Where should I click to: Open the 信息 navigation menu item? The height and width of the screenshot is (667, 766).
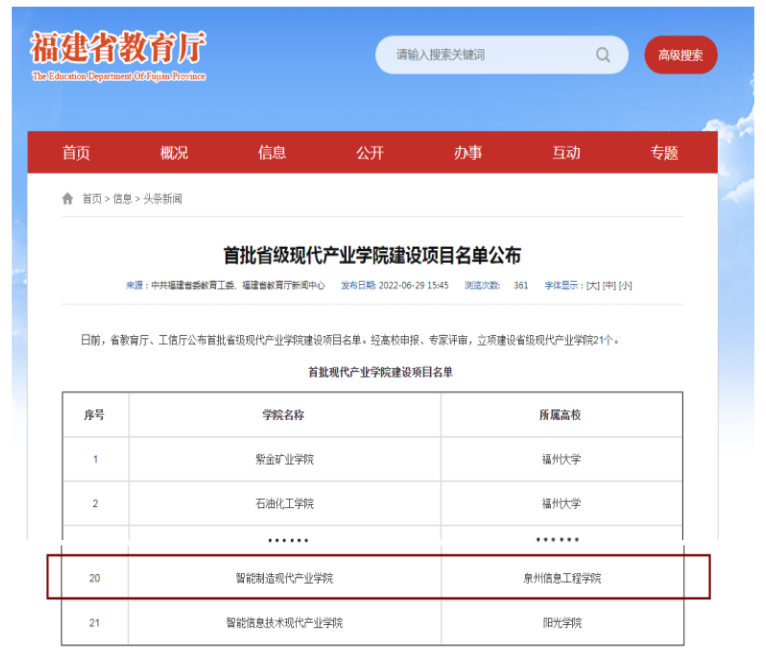tap(272, 152)
